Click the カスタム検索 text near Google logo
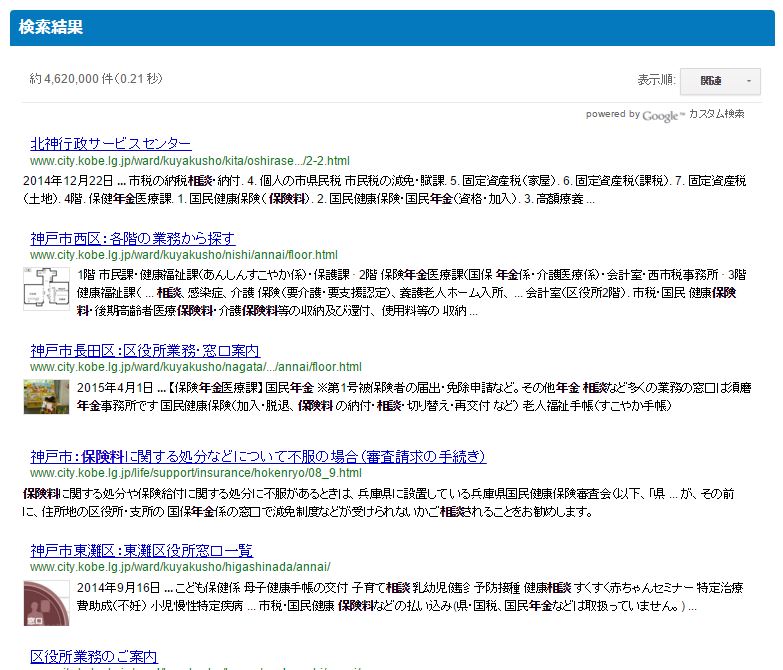This screenshot has width=783, height=670. point(716,114)
